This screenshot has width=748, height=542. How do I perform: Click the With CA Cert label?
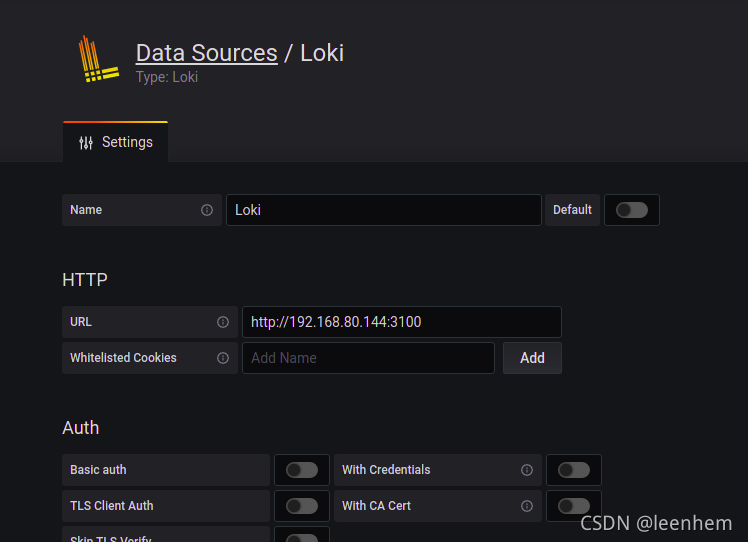pos(376,506)
